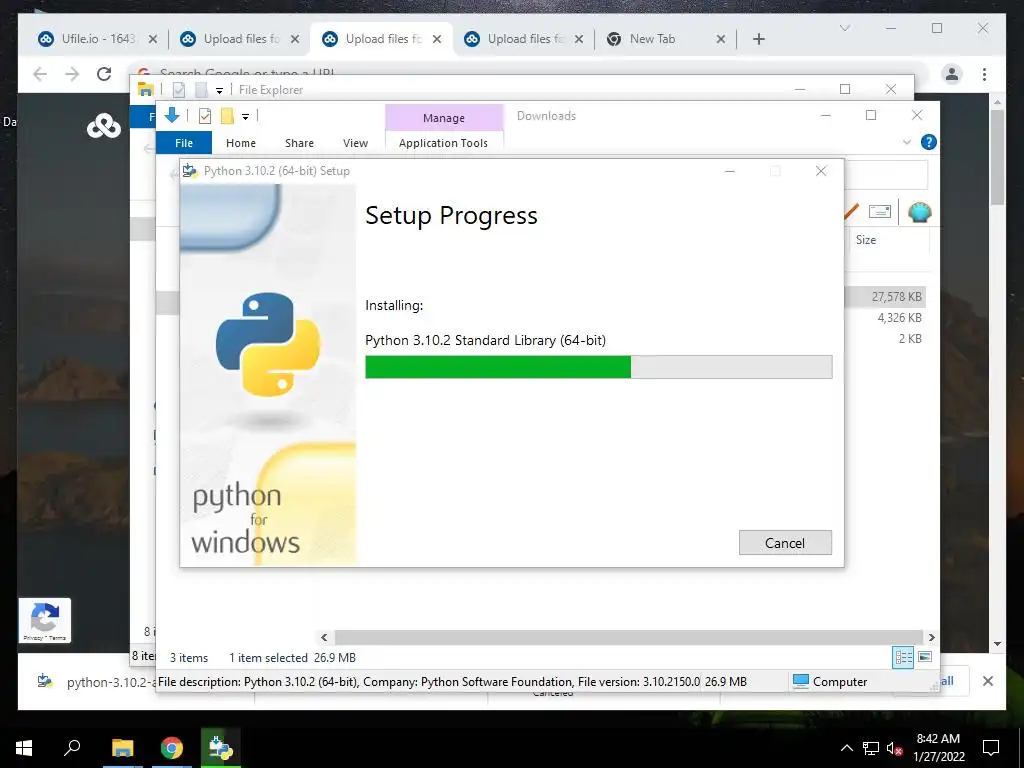Image resolution: width=1024 pixels, height=768 pixels.
Task: Click the blue download arrow icon in Downloads title bar
Action: pyautogui.click(x=172, y=116)
